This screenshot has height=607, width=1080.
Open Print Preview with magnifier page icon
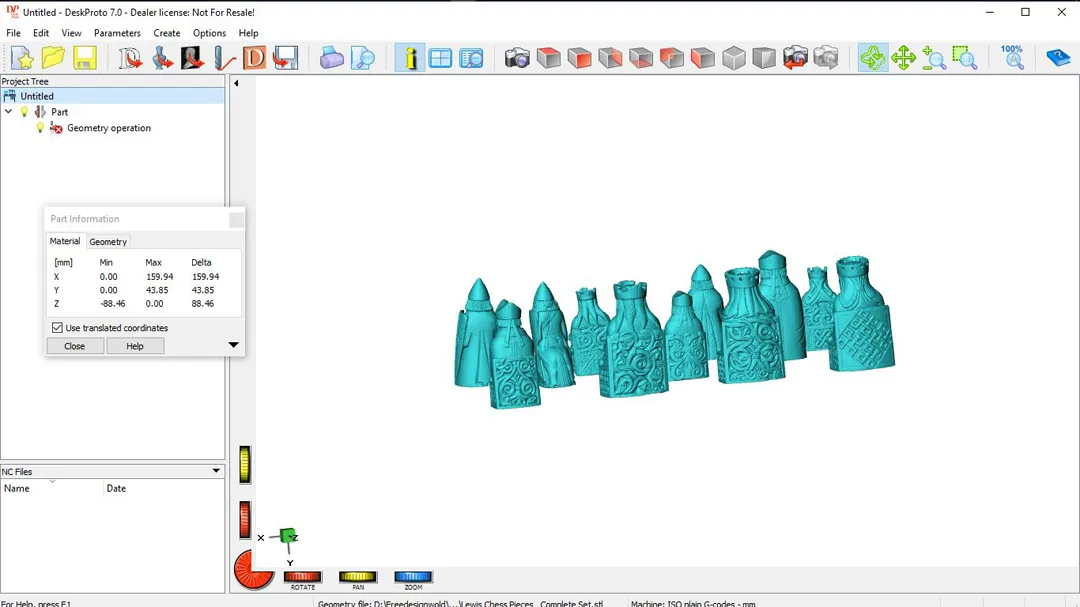[362, 58]
